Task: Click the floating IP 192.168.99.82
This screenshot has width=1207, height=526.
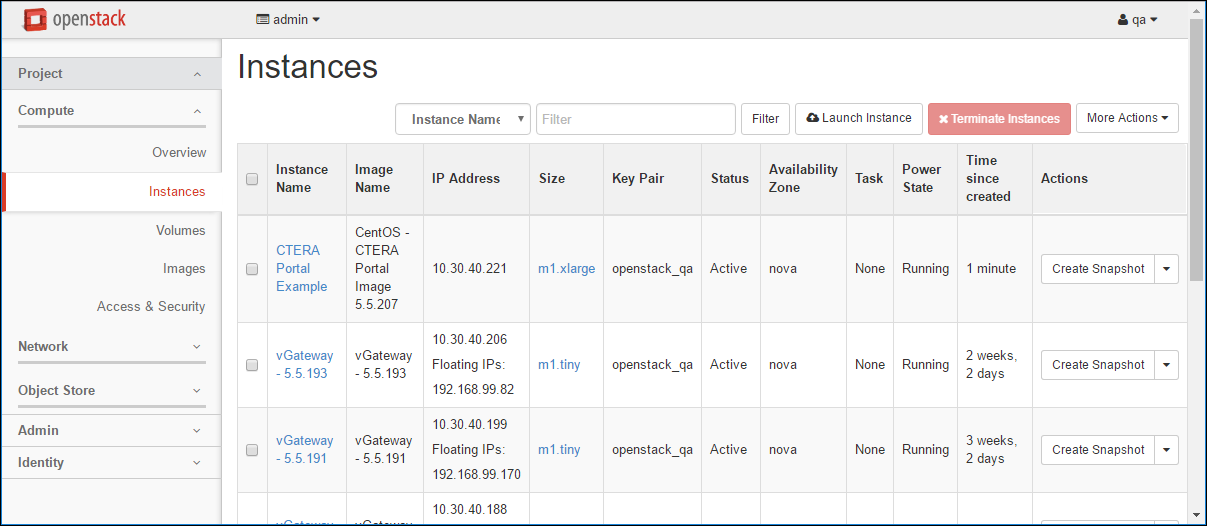Action: (473, 390)
